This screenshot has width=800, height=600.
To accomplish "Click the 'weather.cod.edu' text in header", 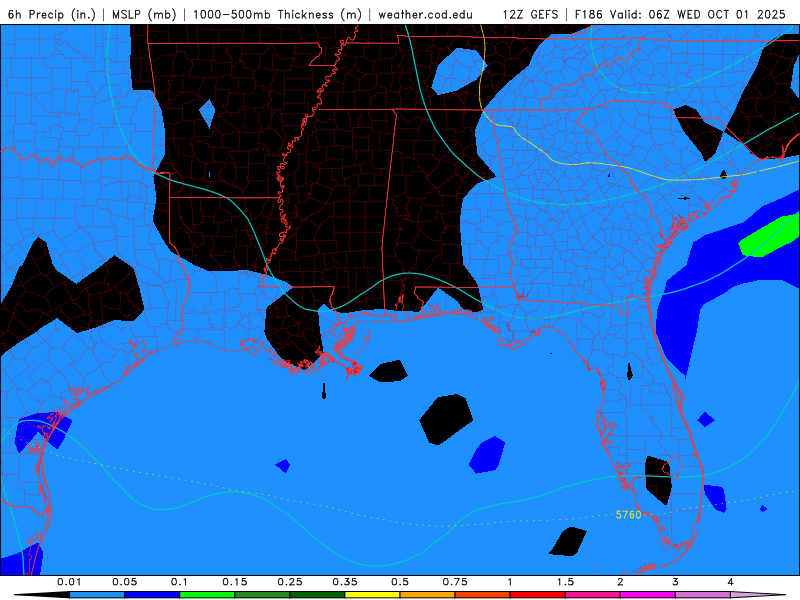I will click(425, 14).
